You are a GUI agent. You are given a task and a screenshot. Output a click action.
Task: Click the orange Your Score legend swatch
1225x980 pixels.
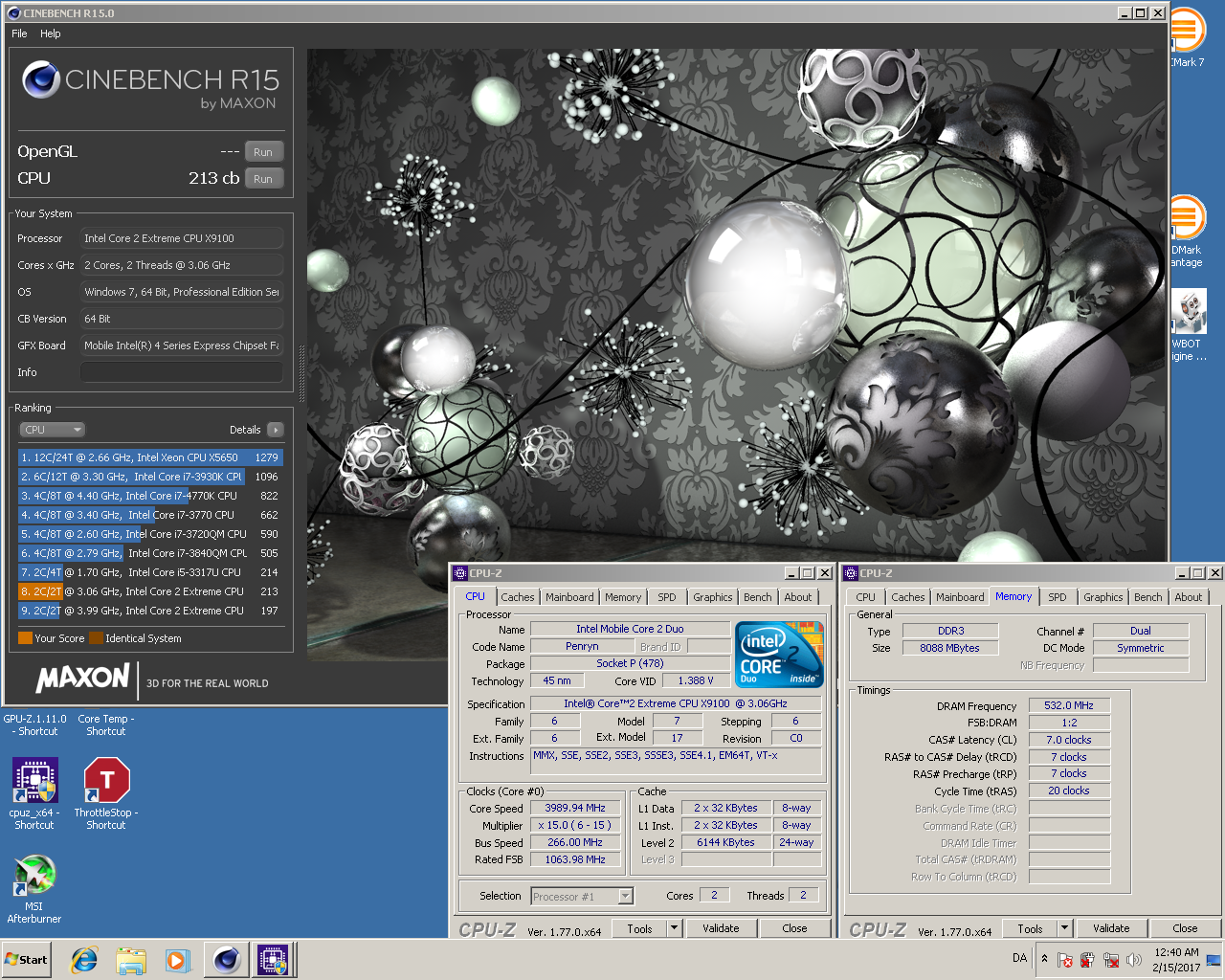point(25,638)
